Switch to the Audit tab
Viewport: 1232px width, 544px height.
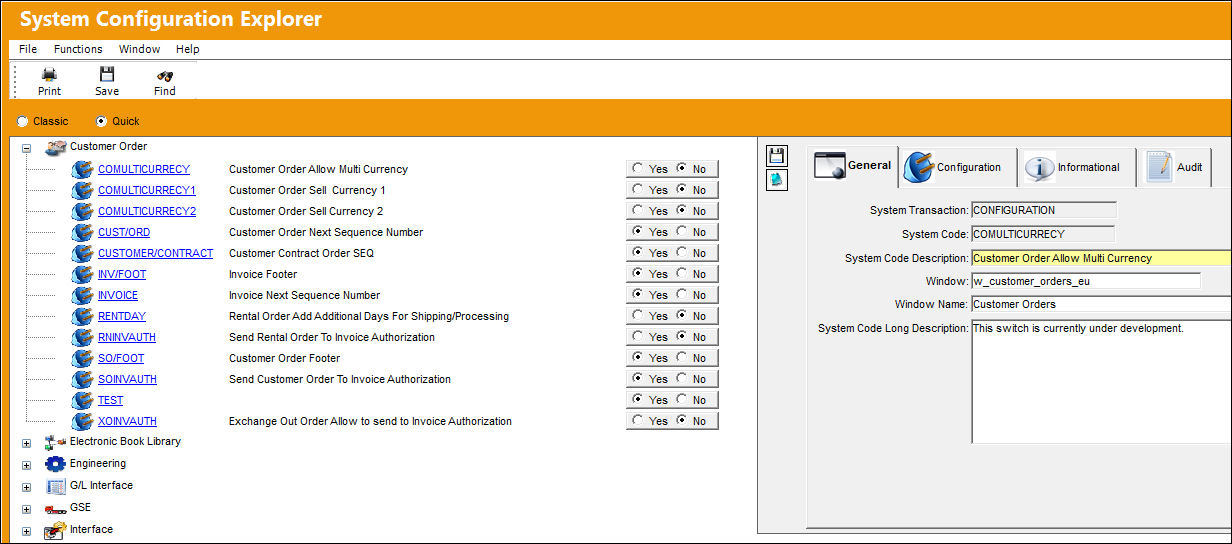tap(1175, 167)
